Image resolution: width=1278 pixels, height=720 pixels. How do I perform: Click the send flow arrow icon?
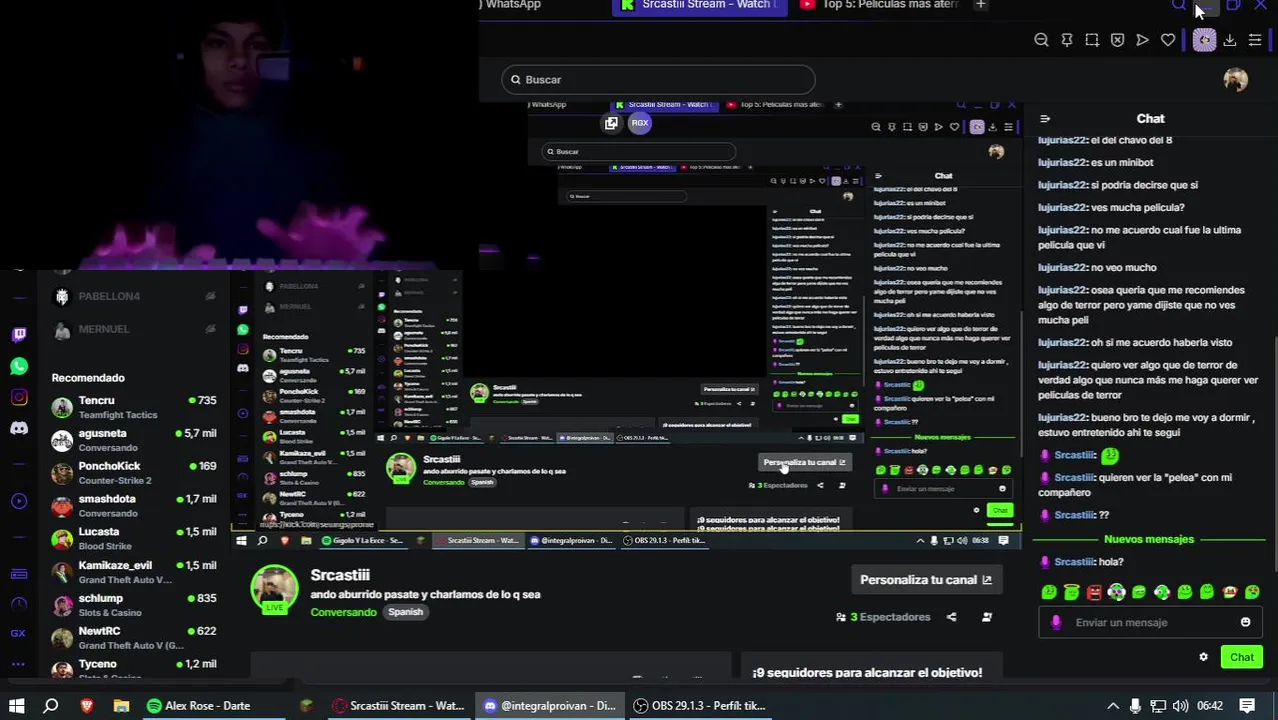tap(1142, 40)
